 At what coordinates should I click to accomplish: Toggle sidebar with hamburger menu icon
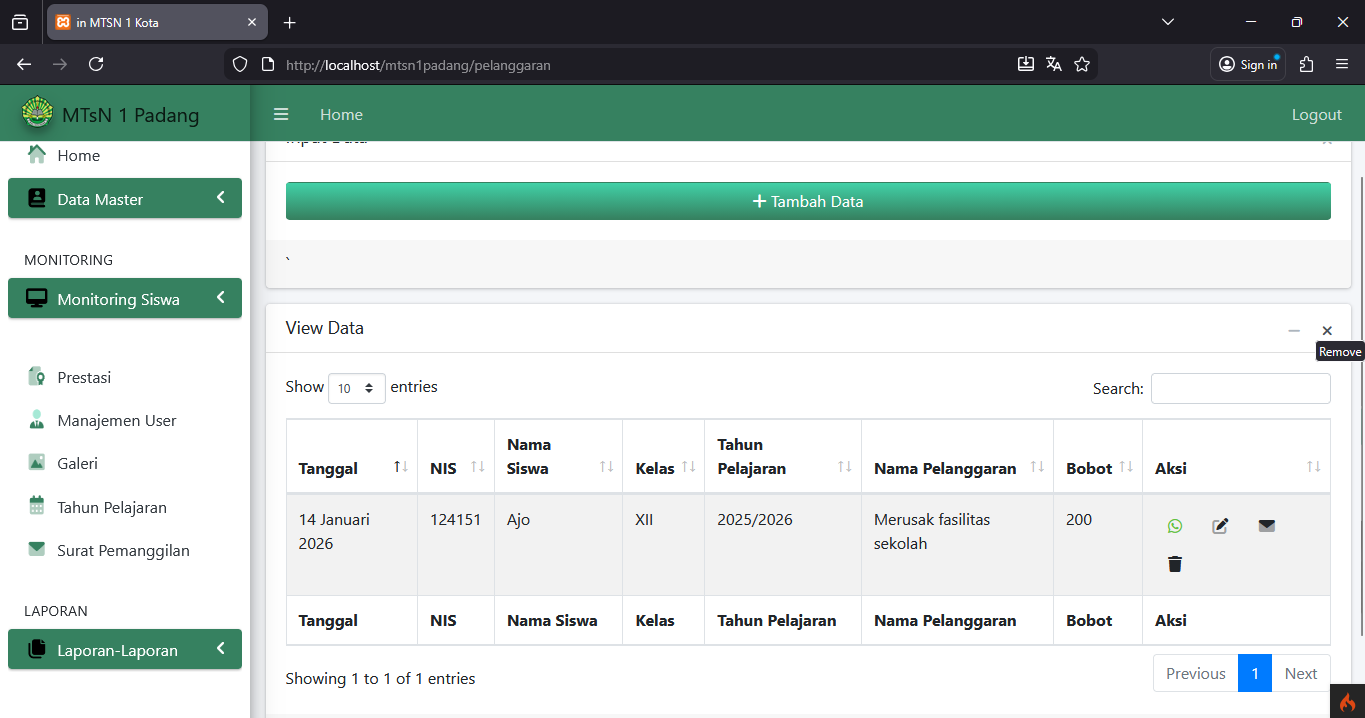[281, 114]
